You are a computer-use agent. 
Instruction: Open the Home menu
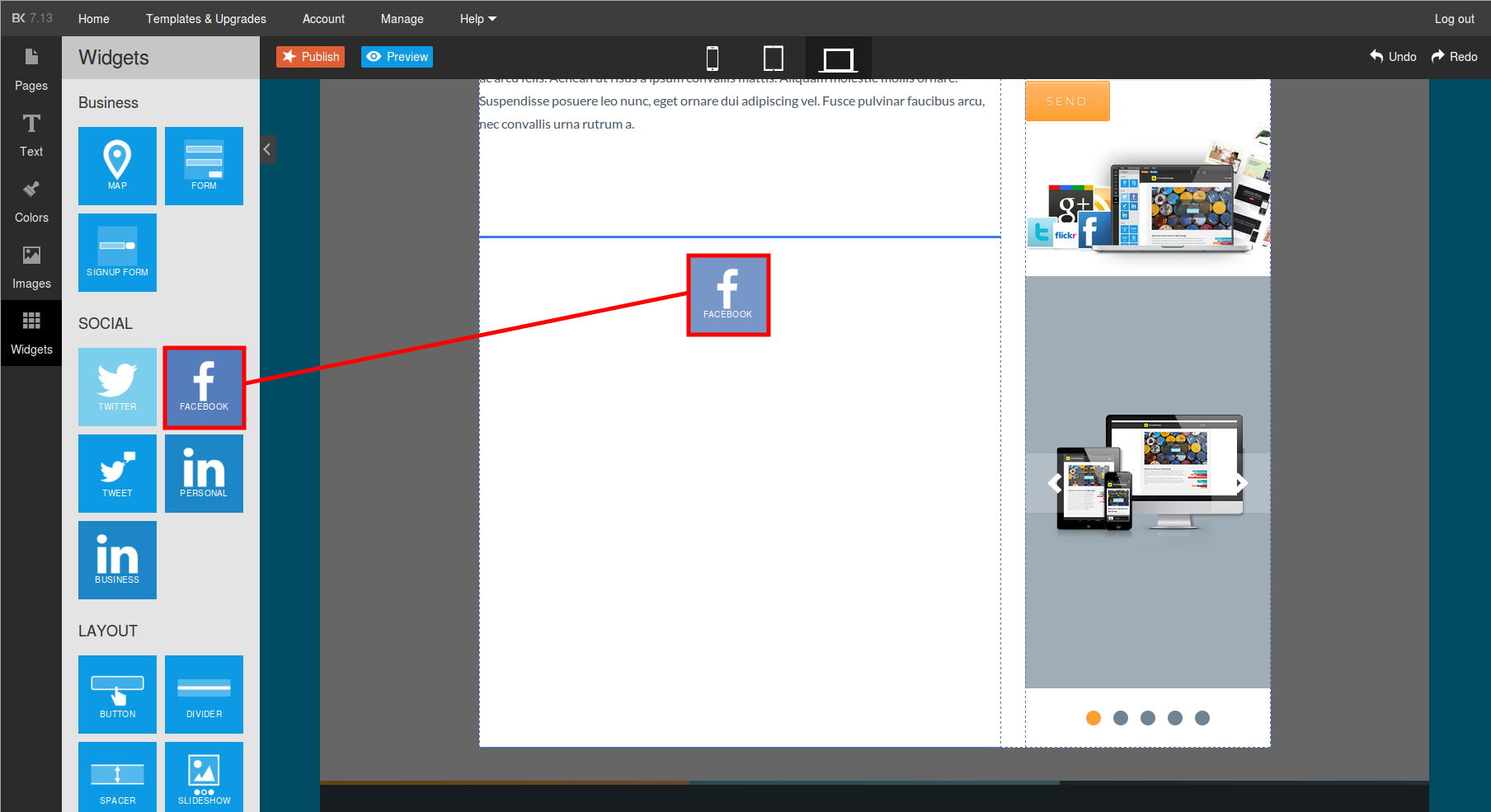pyautogui.click(x=94, y=18)
